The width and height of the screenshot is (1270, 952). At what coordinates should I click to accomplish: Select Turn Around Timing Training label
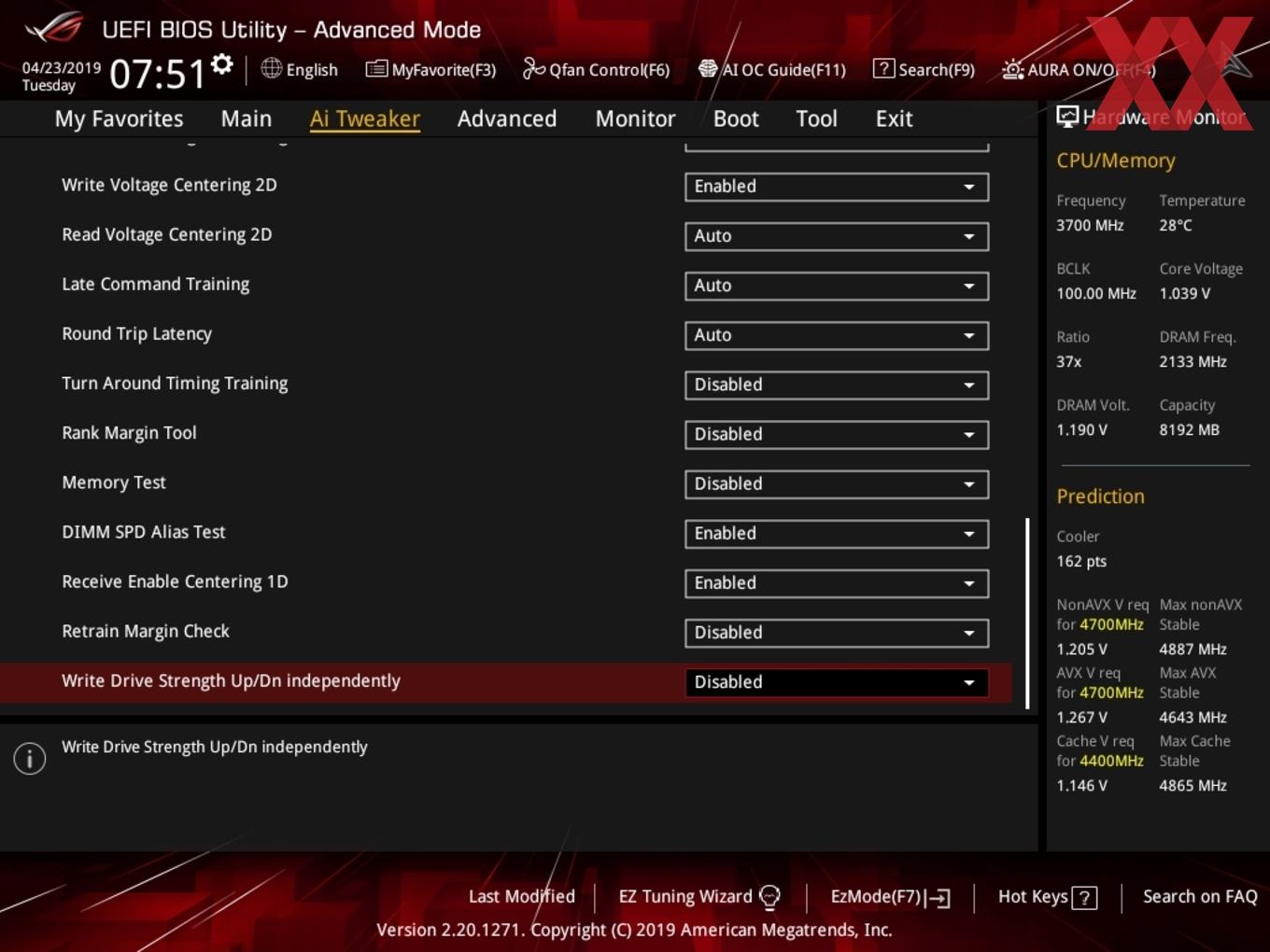[x=175, y=383]
